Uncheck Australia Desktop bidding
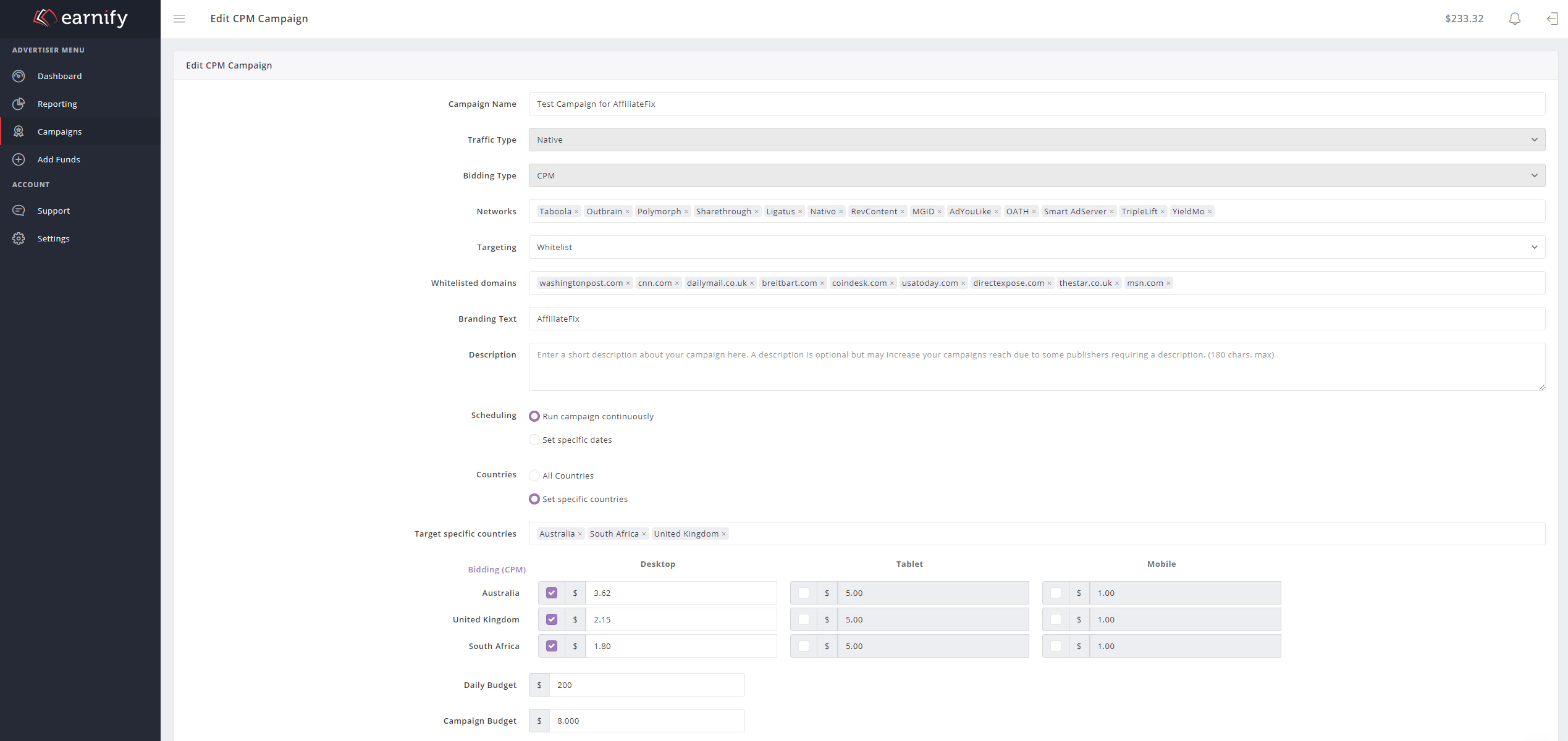The height and width of the screenshot is (741, 1568). pos(552,593)
